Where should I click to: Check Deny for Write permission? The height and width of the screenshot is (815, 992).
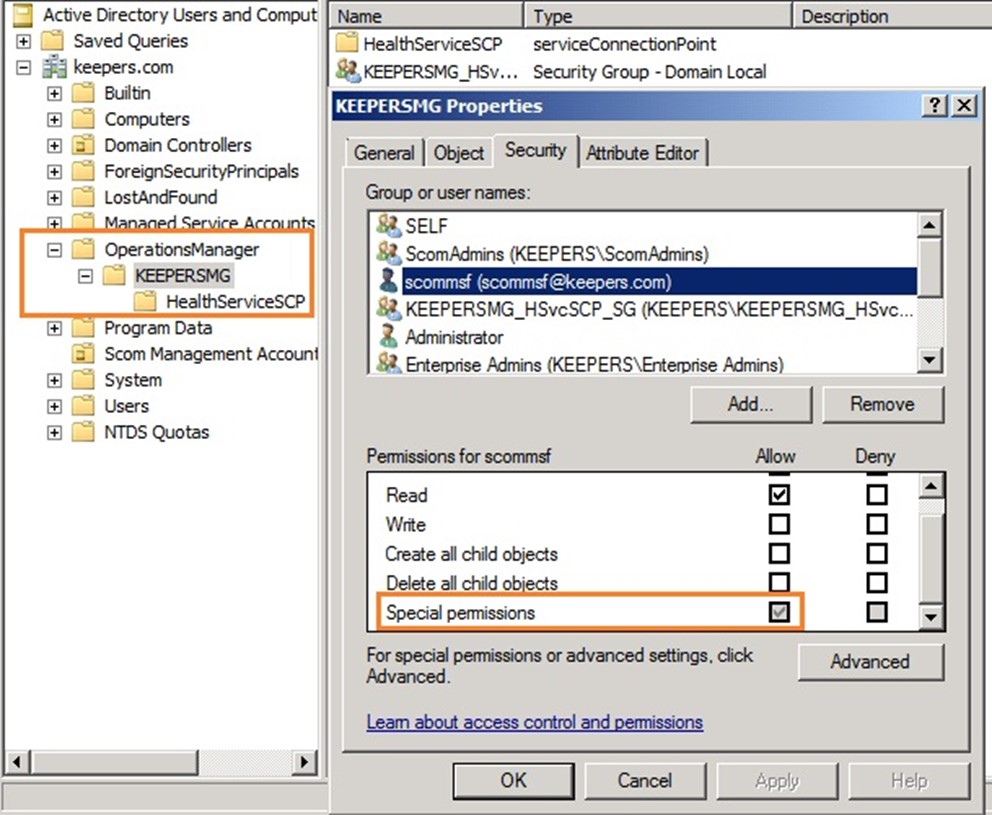876,524
